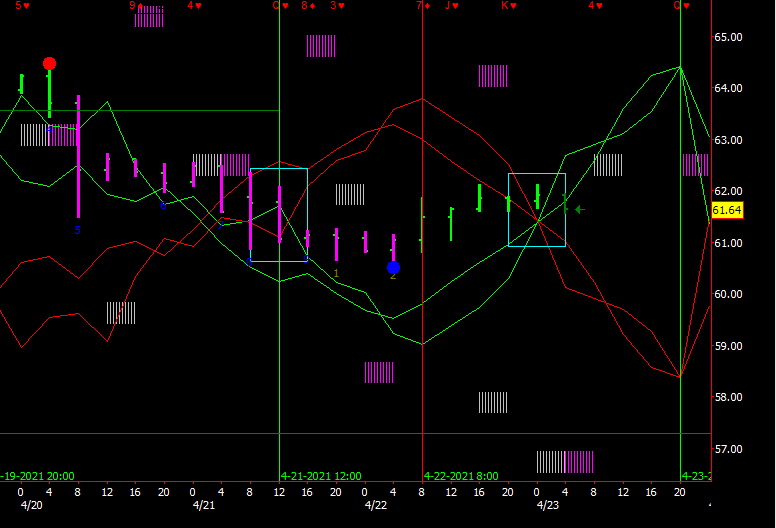Image resolution: width=776 pixels, height=528 pixels.
Task: Click the K♥ card label
Action: coord(509,5)
